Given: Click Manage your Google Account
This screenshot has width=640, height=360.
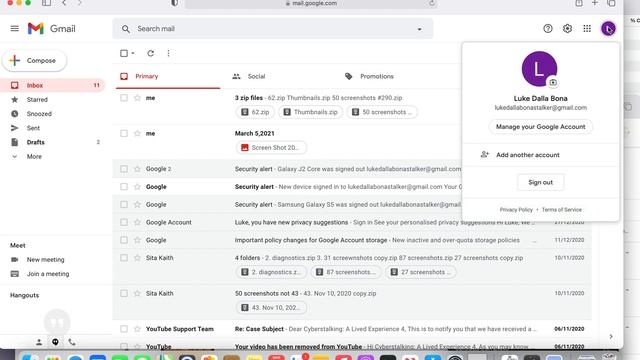Looking at the screenshot, I should click(540, 127).
